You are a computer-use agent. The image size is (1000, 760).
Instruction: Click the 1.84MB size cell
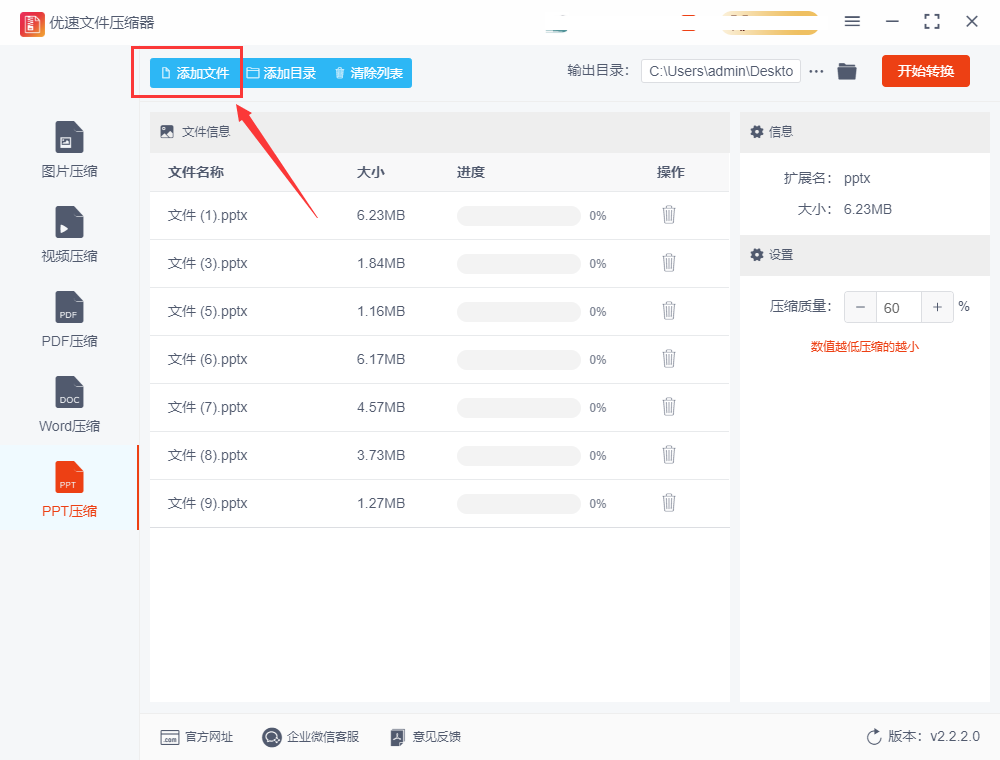[381, 263]
